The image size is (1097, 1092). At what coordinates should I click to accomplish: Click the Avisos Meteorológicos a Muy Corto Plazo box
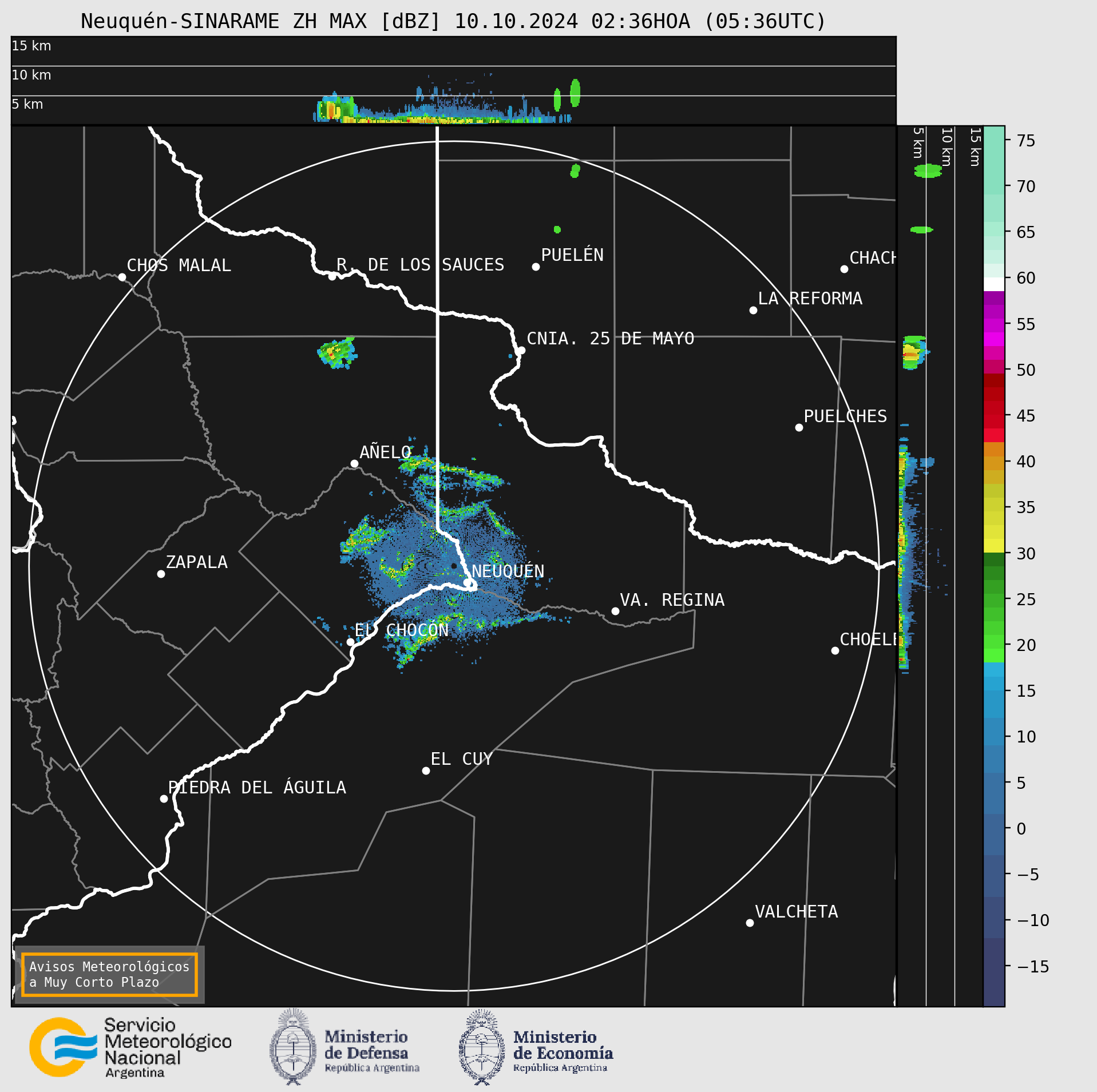[109, 975]
